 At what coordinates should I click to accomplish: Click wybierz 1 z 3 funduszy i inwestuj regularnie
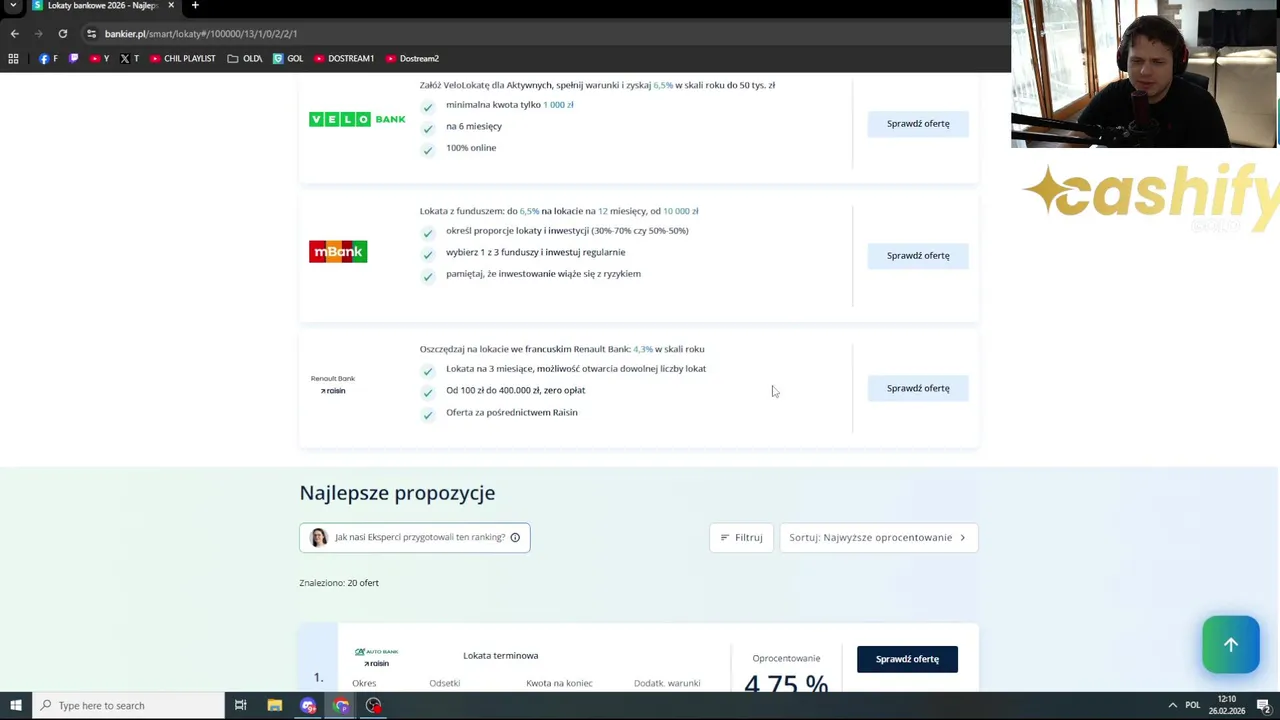click(x=536, y=253)
